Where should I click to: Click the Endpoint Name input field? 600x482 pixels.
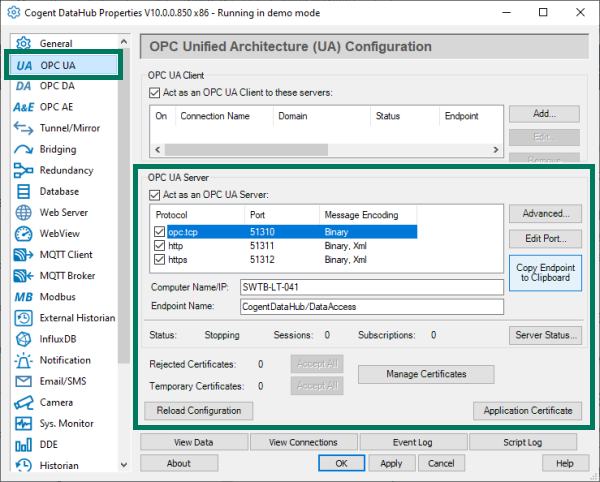pos(372,307)
